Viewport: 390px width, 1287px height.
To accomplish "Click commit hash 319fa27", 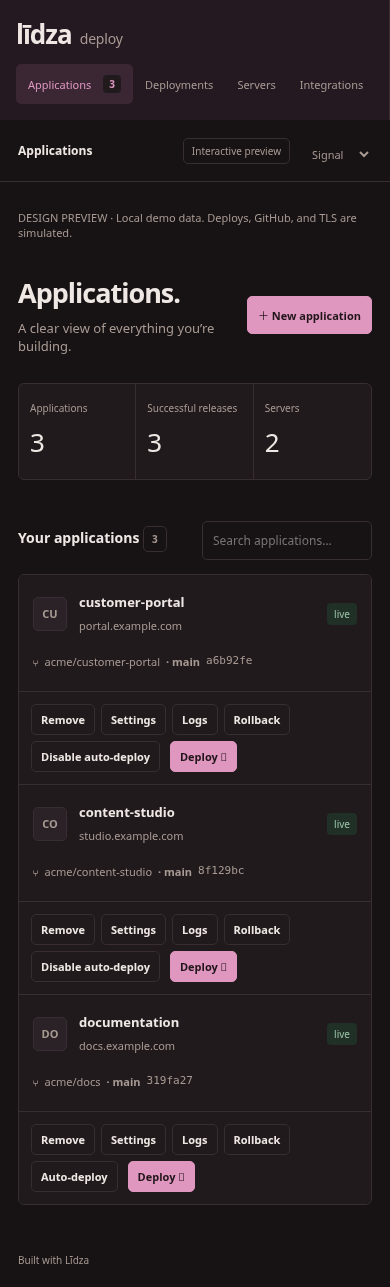I will [x=170, y=1081].
